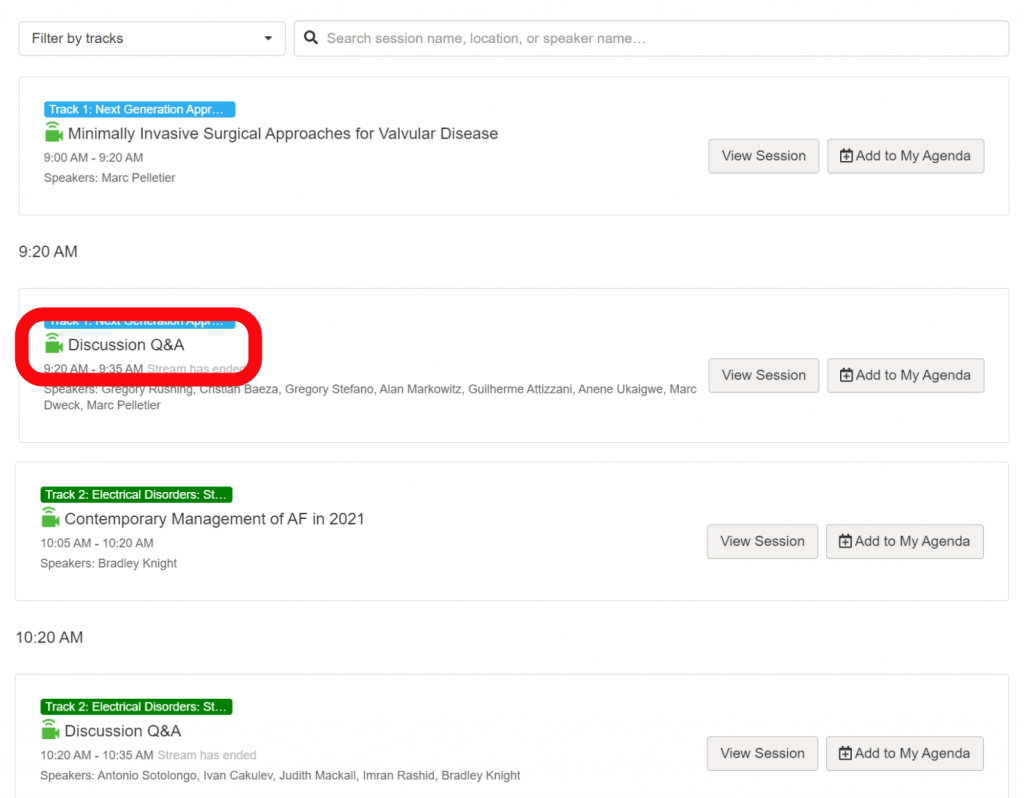Click the stream camera icon beside Minimally Invasive Surgical Approaches
The height and width of the screenshot is (798, 1024).
coord(54,133)
